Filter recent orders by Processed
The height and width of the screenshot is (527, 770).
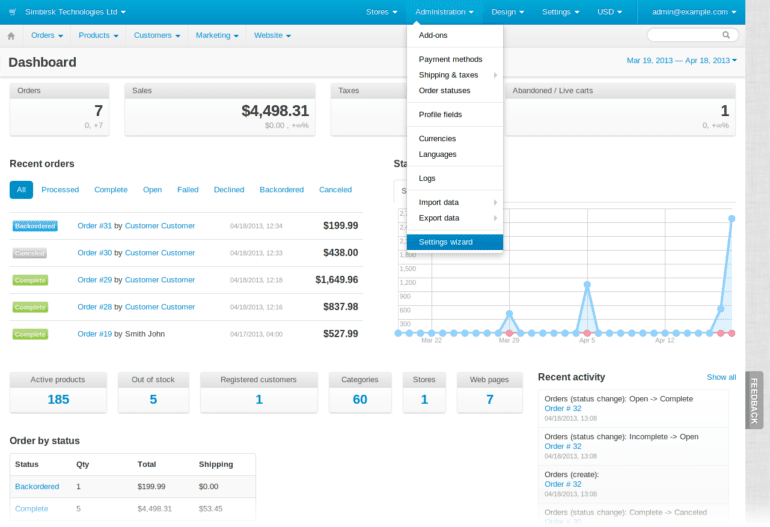[60, 190]
